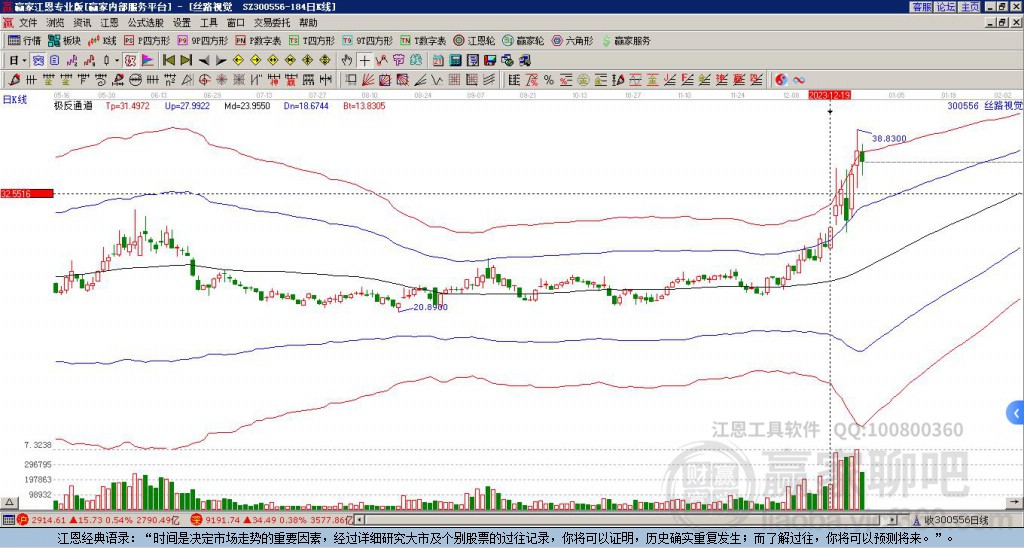Image resolution: width=1024 pixels, height=548 pixels.
Task: Jump to last bar icon
Action: pos(186,61)
